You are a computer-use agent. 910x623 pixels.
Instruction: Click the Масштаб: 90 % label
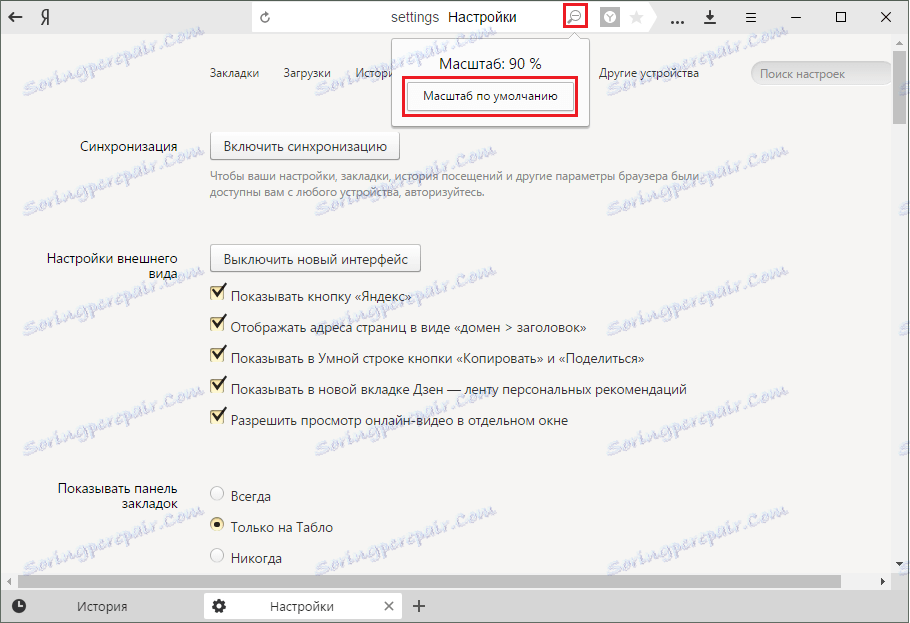coord(490,64)
